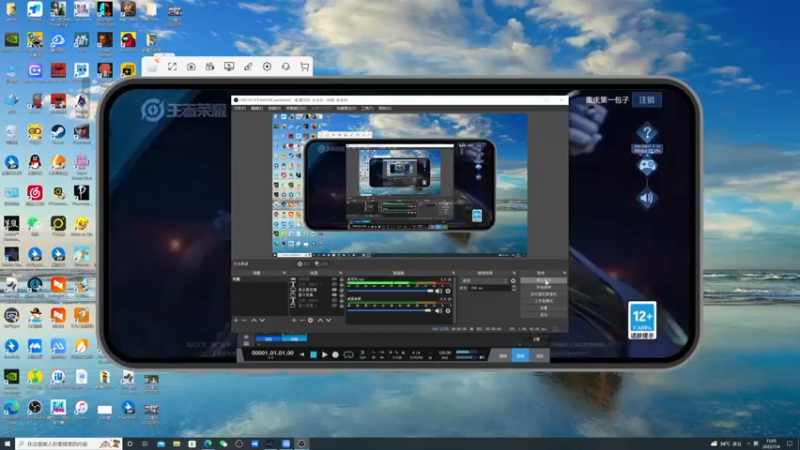Viewport: 800px width, 450px height.
Task: Open the 工具 menu in OBS
Action: (x=367, y=108)
